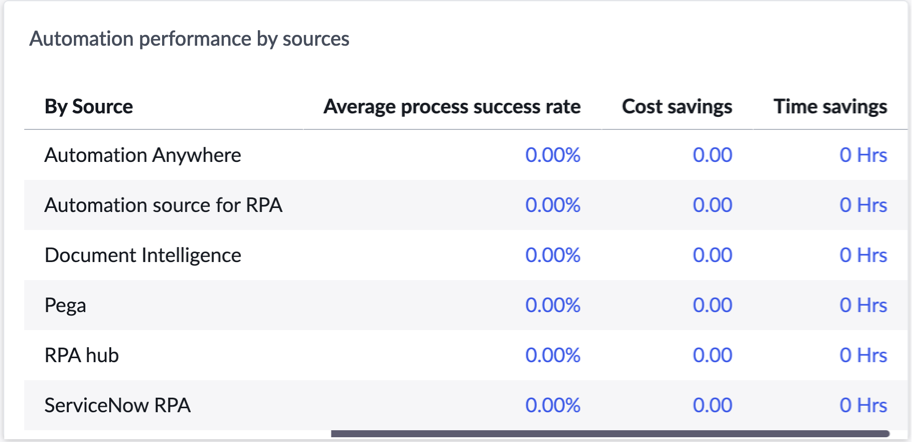The width and height of the screenshot is (912, 442).
Task: Open Document Intelligence cost savings value
Action: tap(712, 255)
